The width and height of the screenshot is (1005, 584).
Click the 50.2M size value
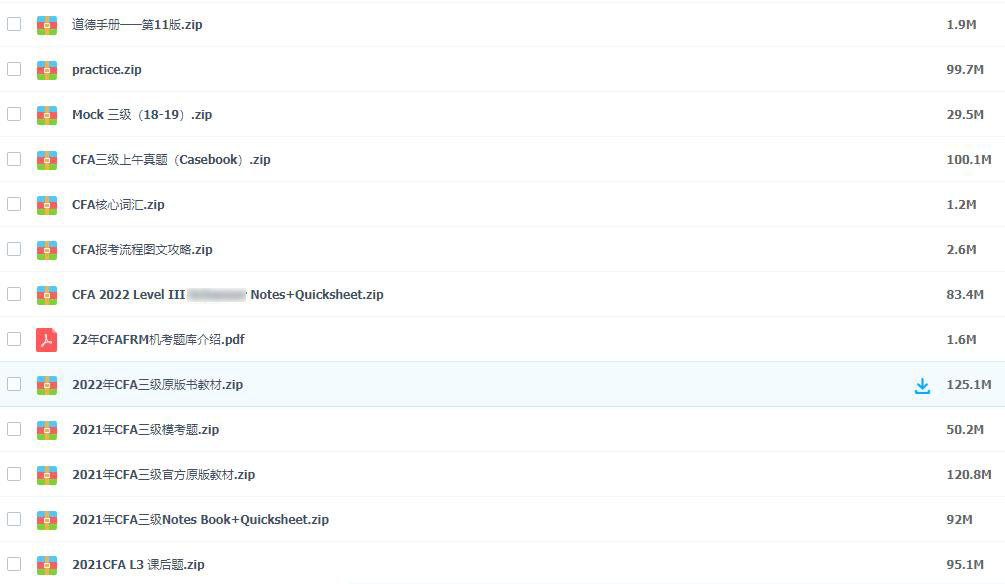click(x=965, y=430)
